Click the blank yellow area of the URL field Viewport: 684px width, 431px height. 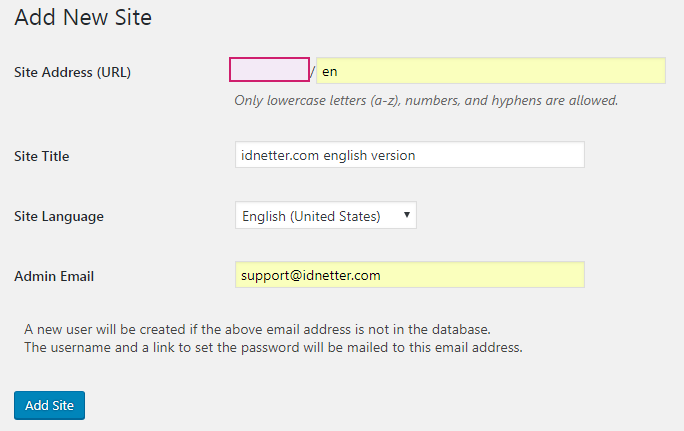[502, 71]
